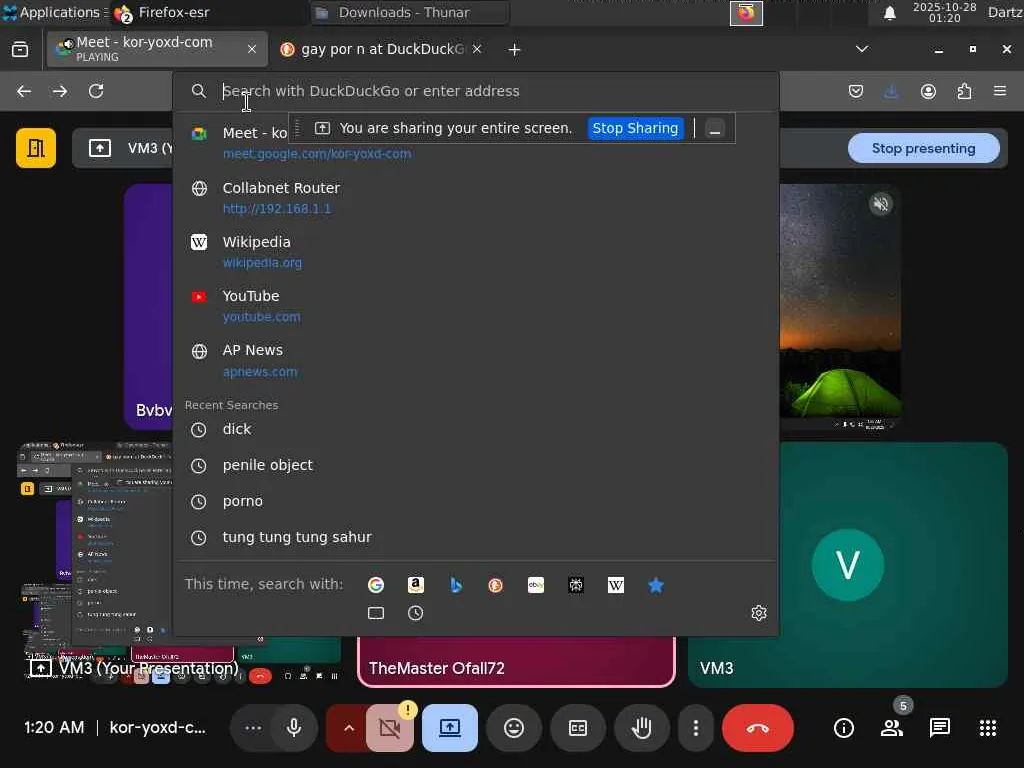
Task: Open search settings gear icon
Action: tap(758, 613)
